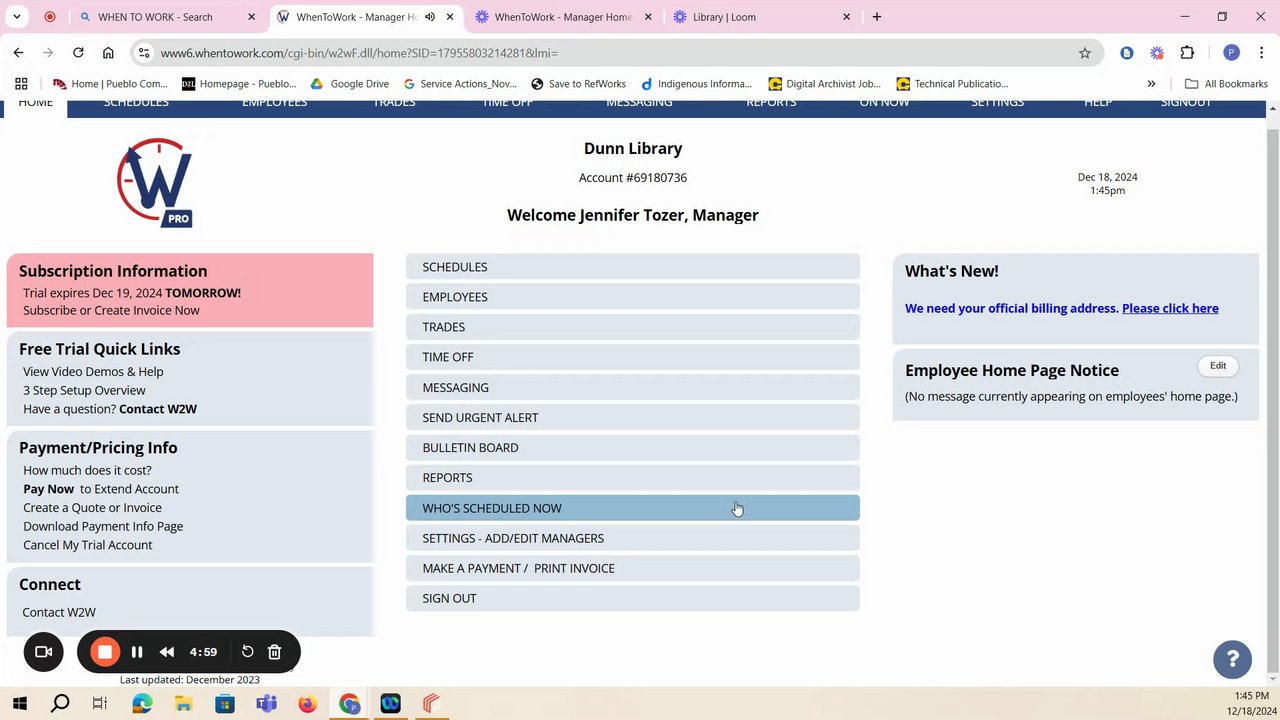This screenshot has height=720, width=1280.
Task: Open the Apps grid in bookmarks bar
Action: coord(21,84)
